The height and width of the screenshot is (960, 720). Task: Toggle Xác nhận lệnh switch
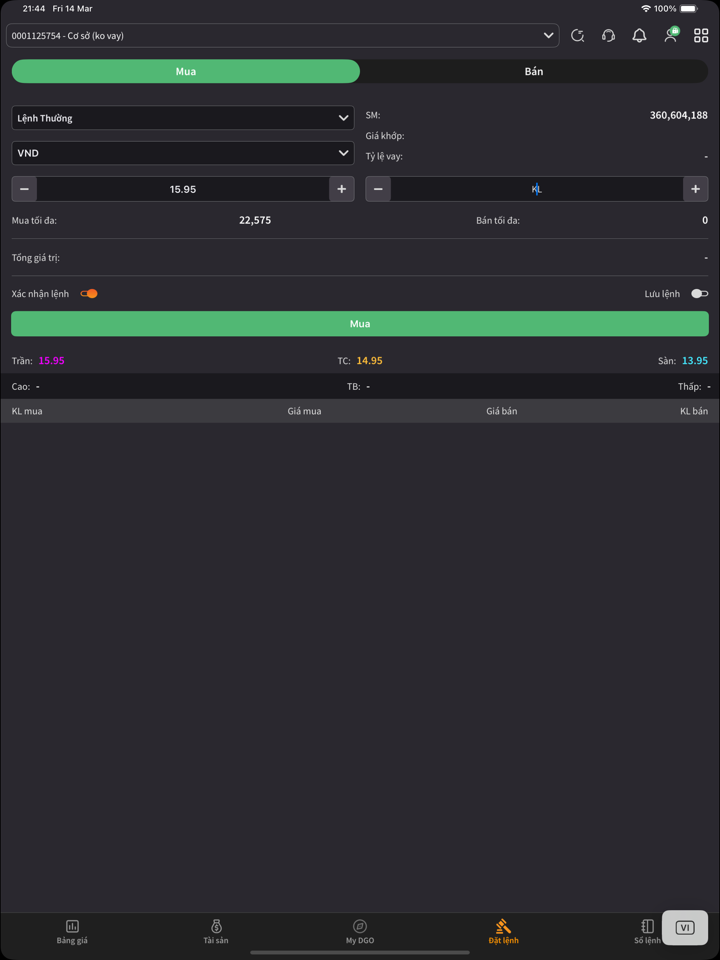point(89,294)
